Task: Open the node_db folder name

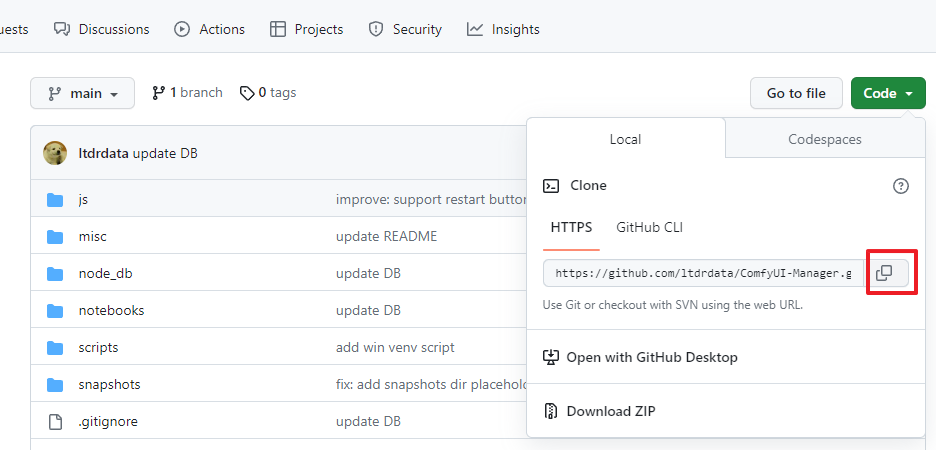Action: [106, 274]
